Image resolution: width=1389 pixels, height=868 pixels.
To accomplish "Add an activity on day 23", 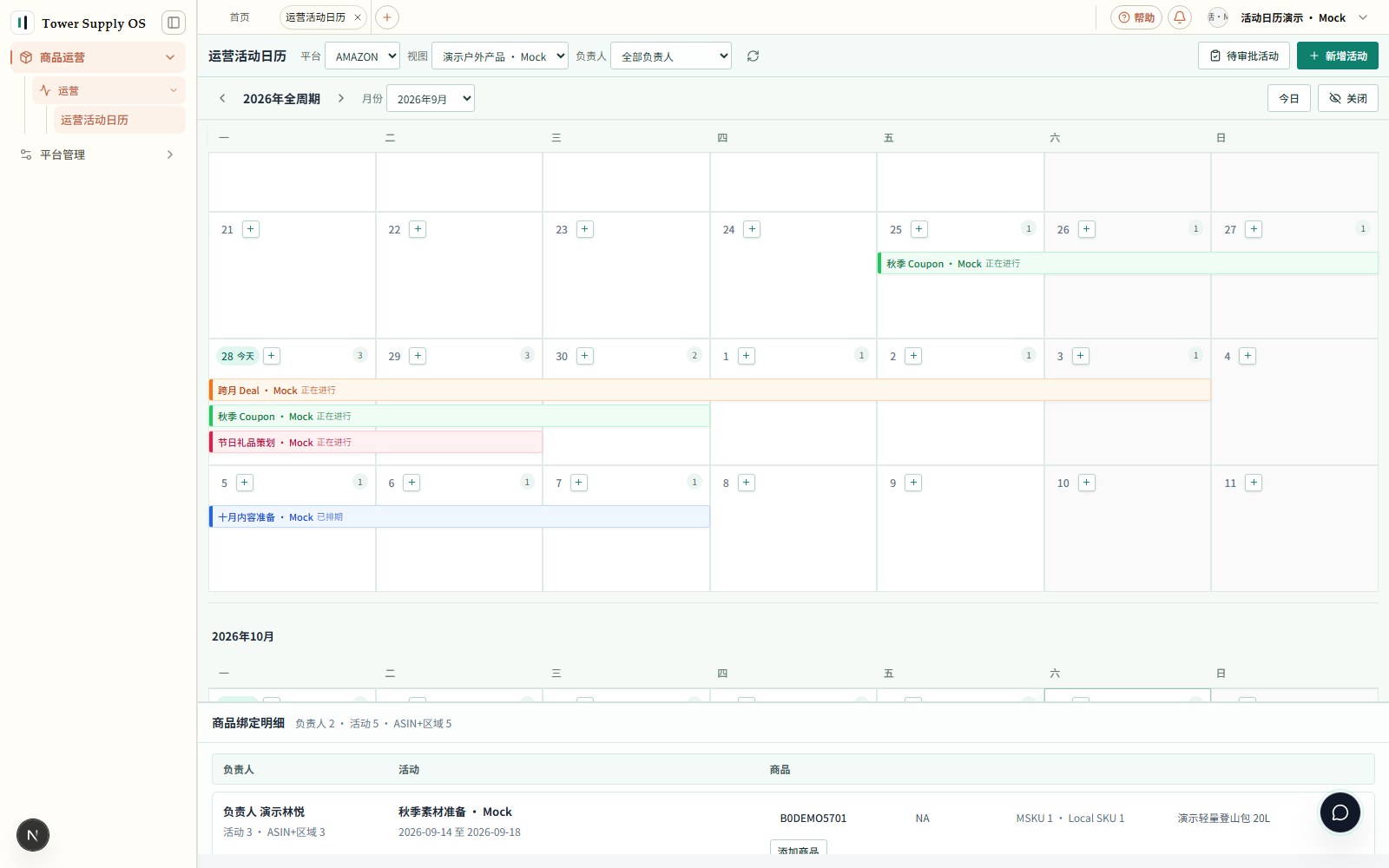I will 585,229.
